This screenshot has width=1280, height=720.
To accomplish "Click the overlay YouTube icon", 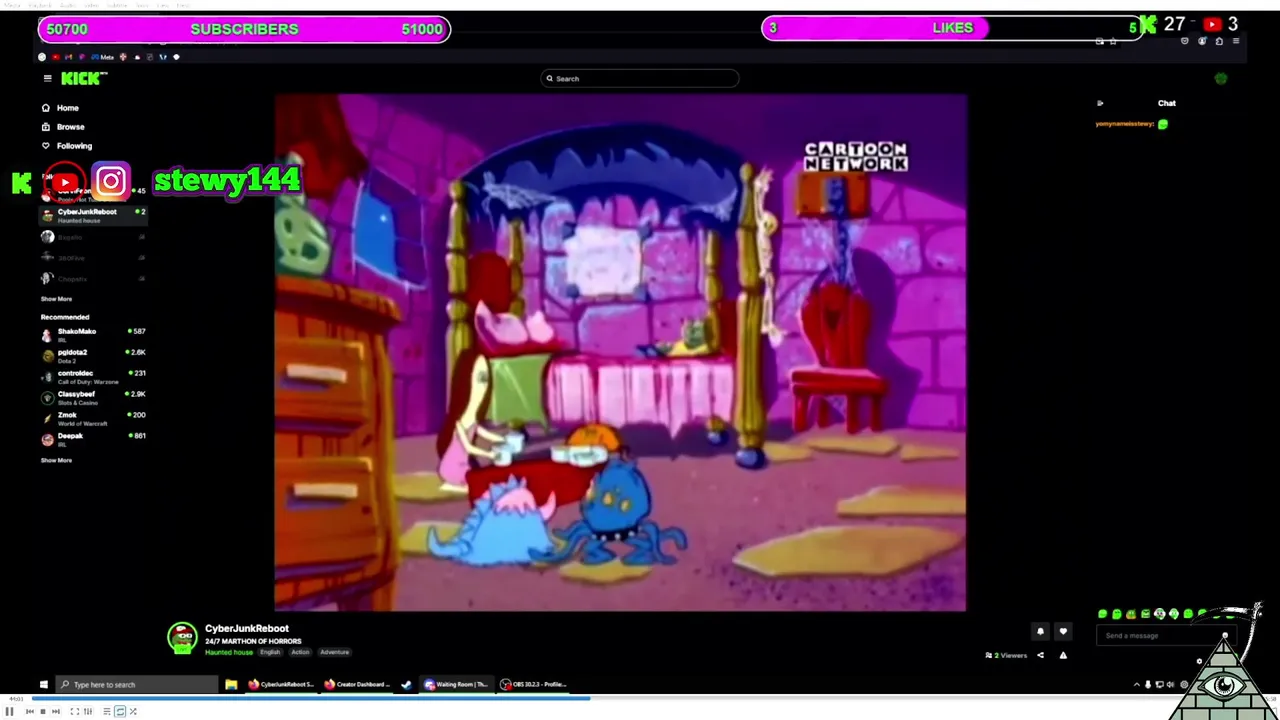I will click(x=64, y=182).
